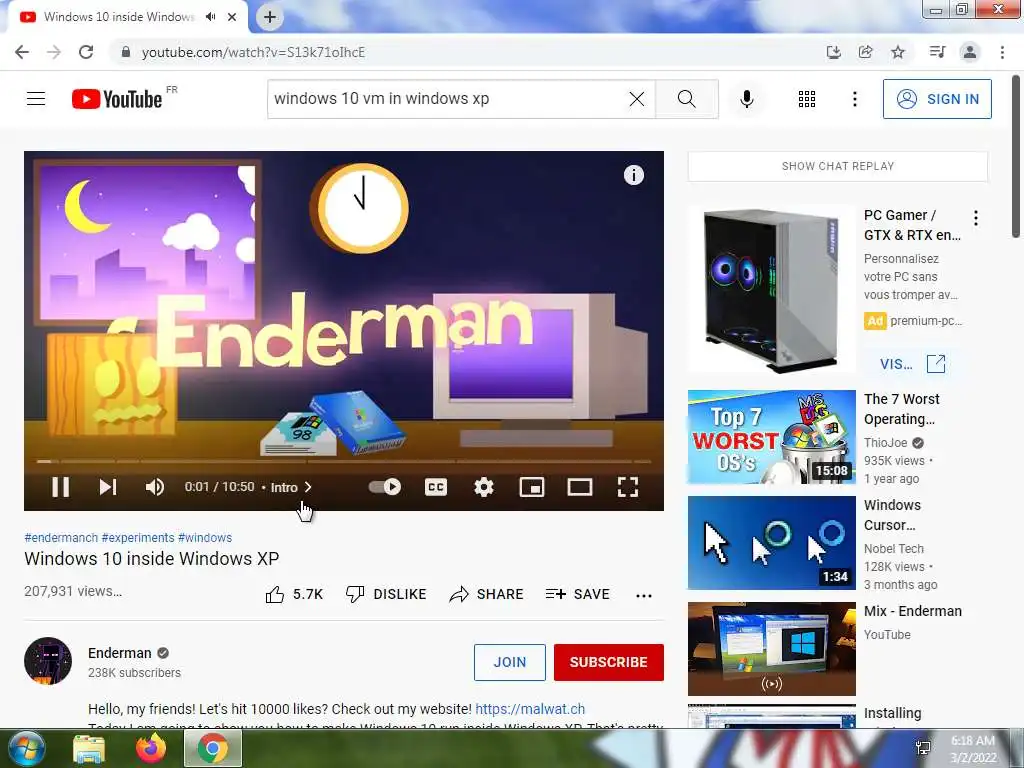Skip to next video
Screen dimensions: 1024x768
pos(108,487)
